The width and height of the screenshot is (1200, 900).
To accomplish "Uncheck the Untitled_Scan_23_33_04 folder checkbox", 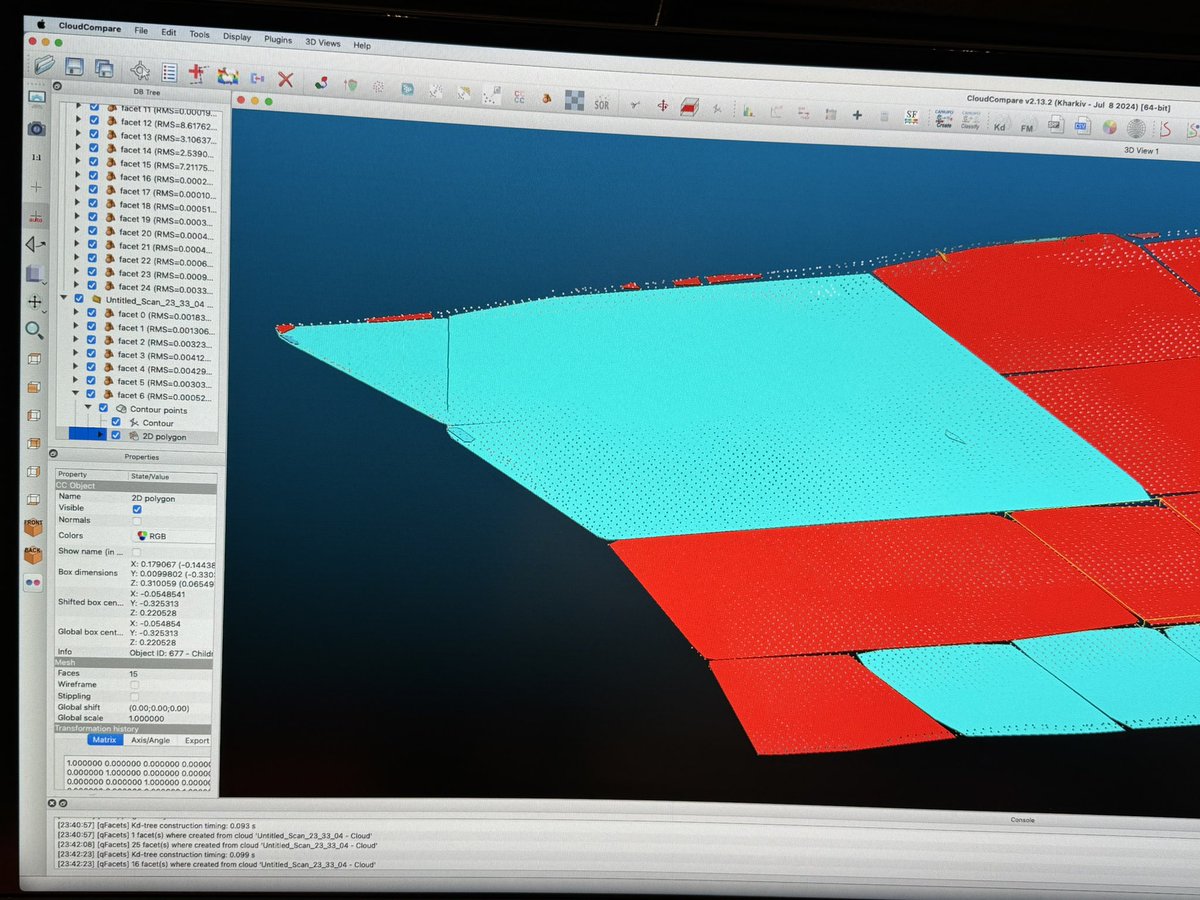I will [x=78, y=299].
